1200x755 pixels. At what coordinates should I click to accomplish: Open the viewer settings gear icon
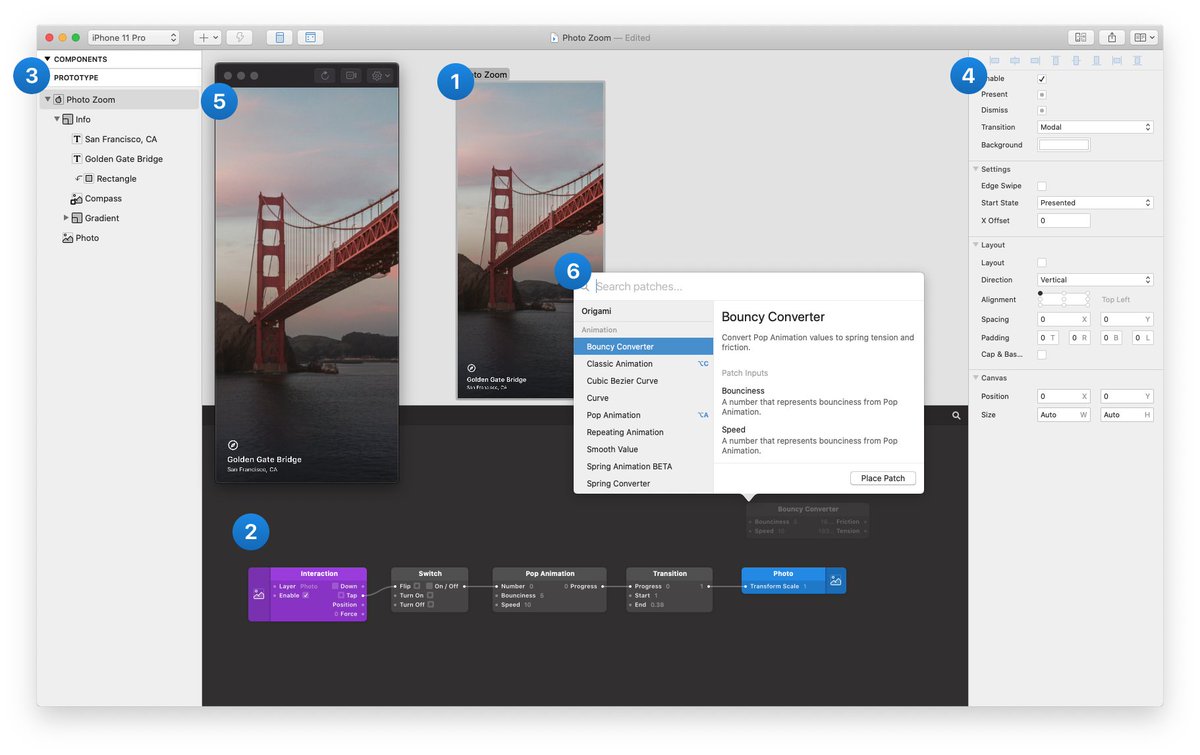point(378,74)
